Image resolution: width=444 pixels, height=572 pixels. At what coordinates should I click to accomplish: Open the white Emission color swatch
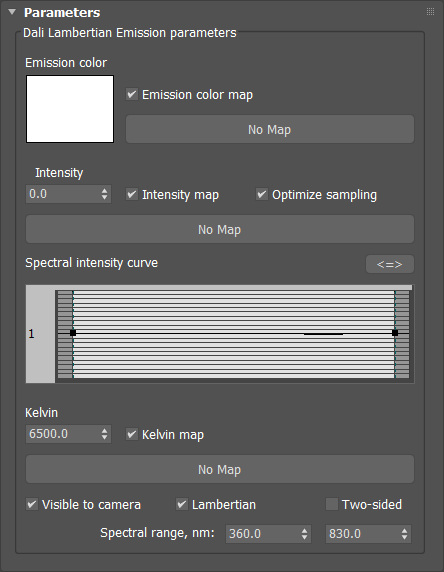pos(70,109)
